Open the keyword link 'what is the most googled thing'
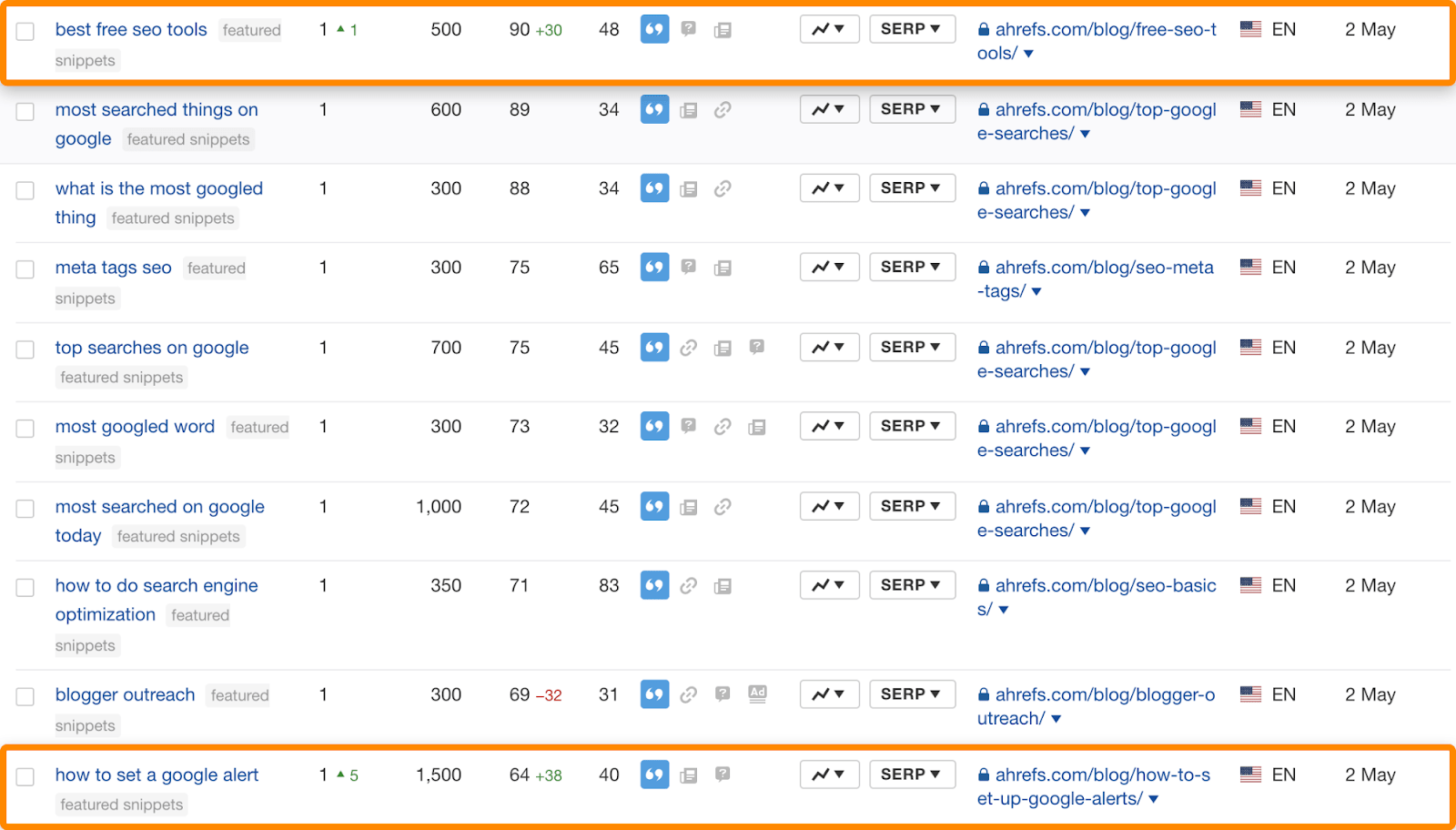 pyautogui.click(x=158, y=187)
